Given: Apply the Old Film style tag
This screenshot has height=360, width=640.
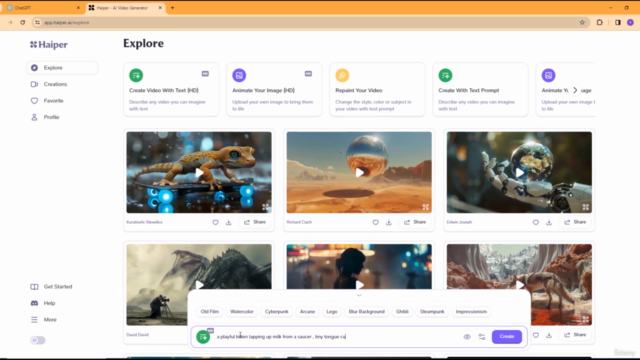Looking at the screenshot, I should click(209, 311).
